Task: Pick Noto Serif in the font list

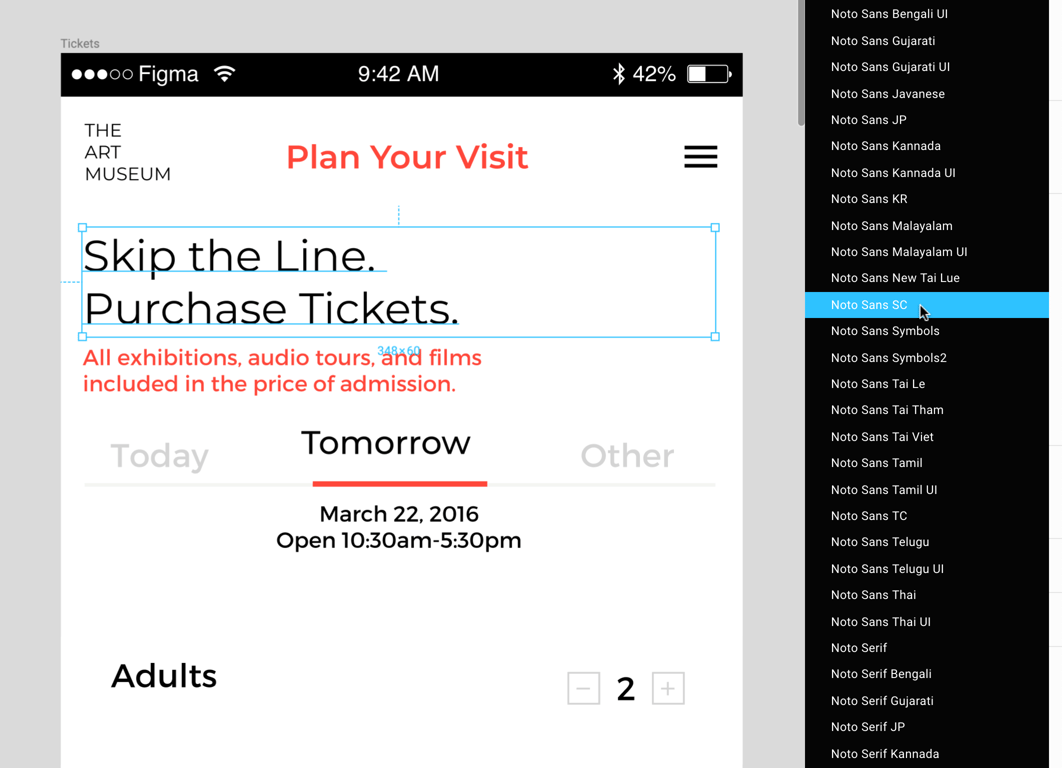Action: (x=859, y=648)
